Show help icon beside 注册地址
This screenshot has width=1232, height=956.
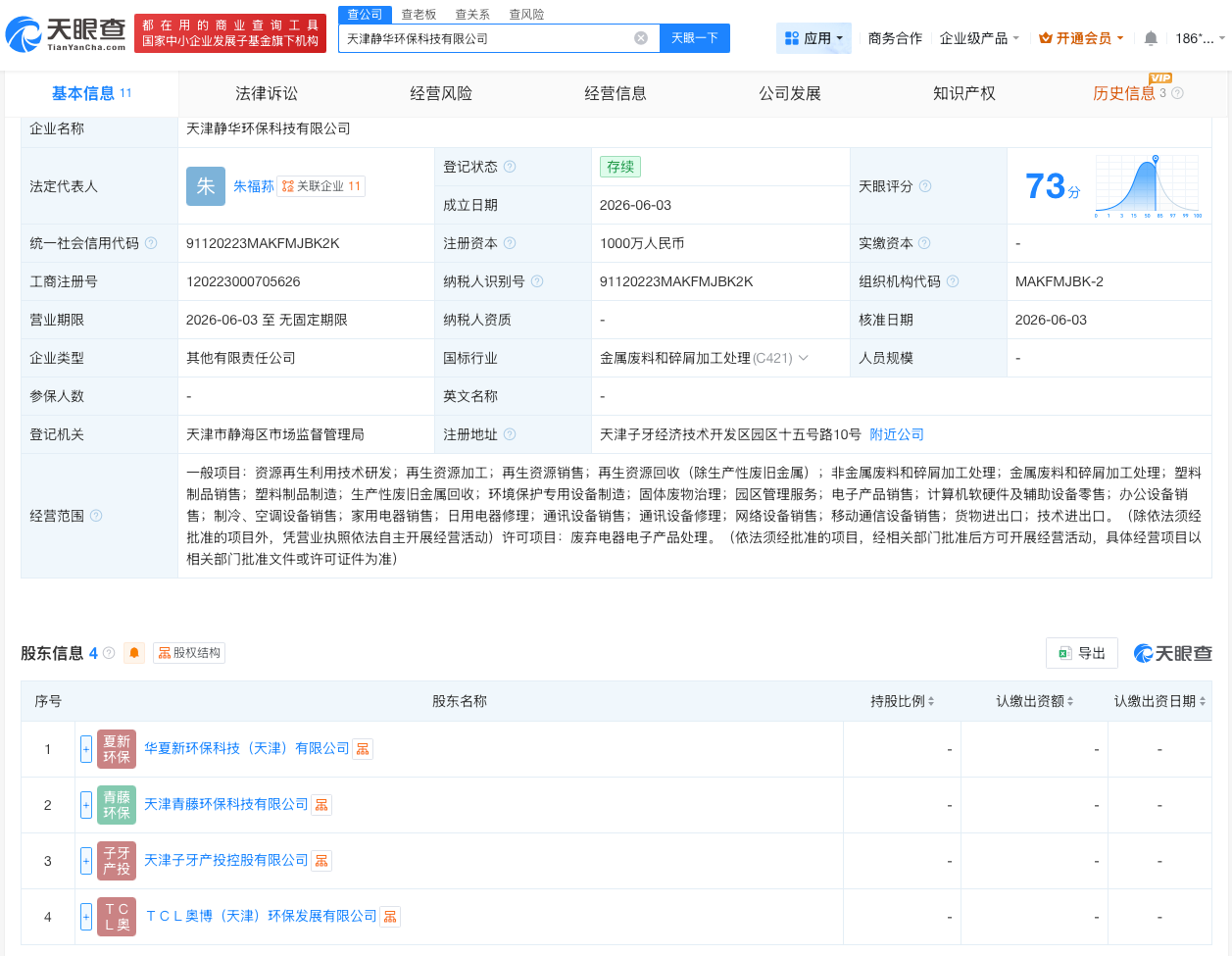click(x=510, y=434)
